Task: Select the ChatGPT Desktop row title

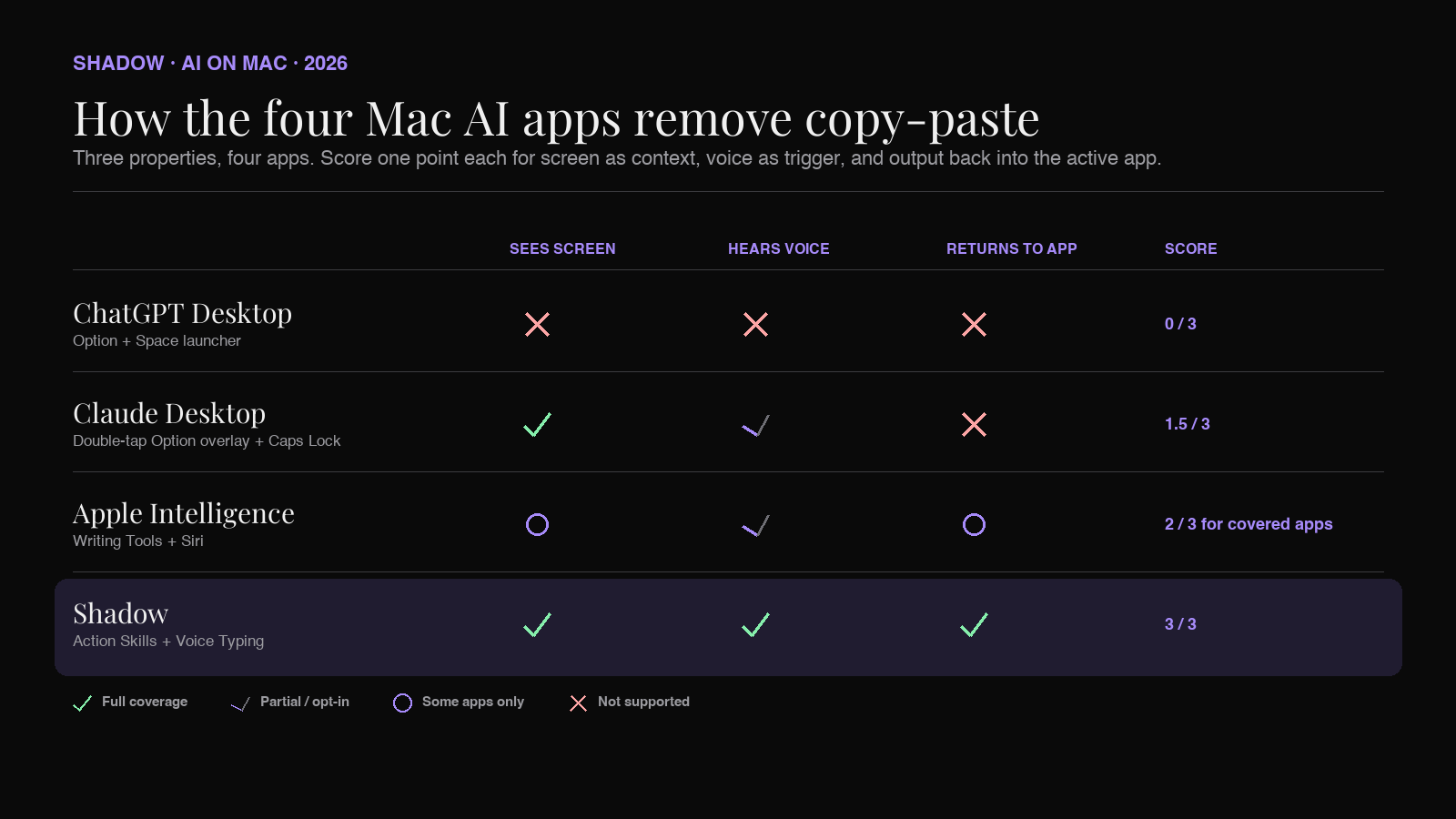Action: coord(182,314)
